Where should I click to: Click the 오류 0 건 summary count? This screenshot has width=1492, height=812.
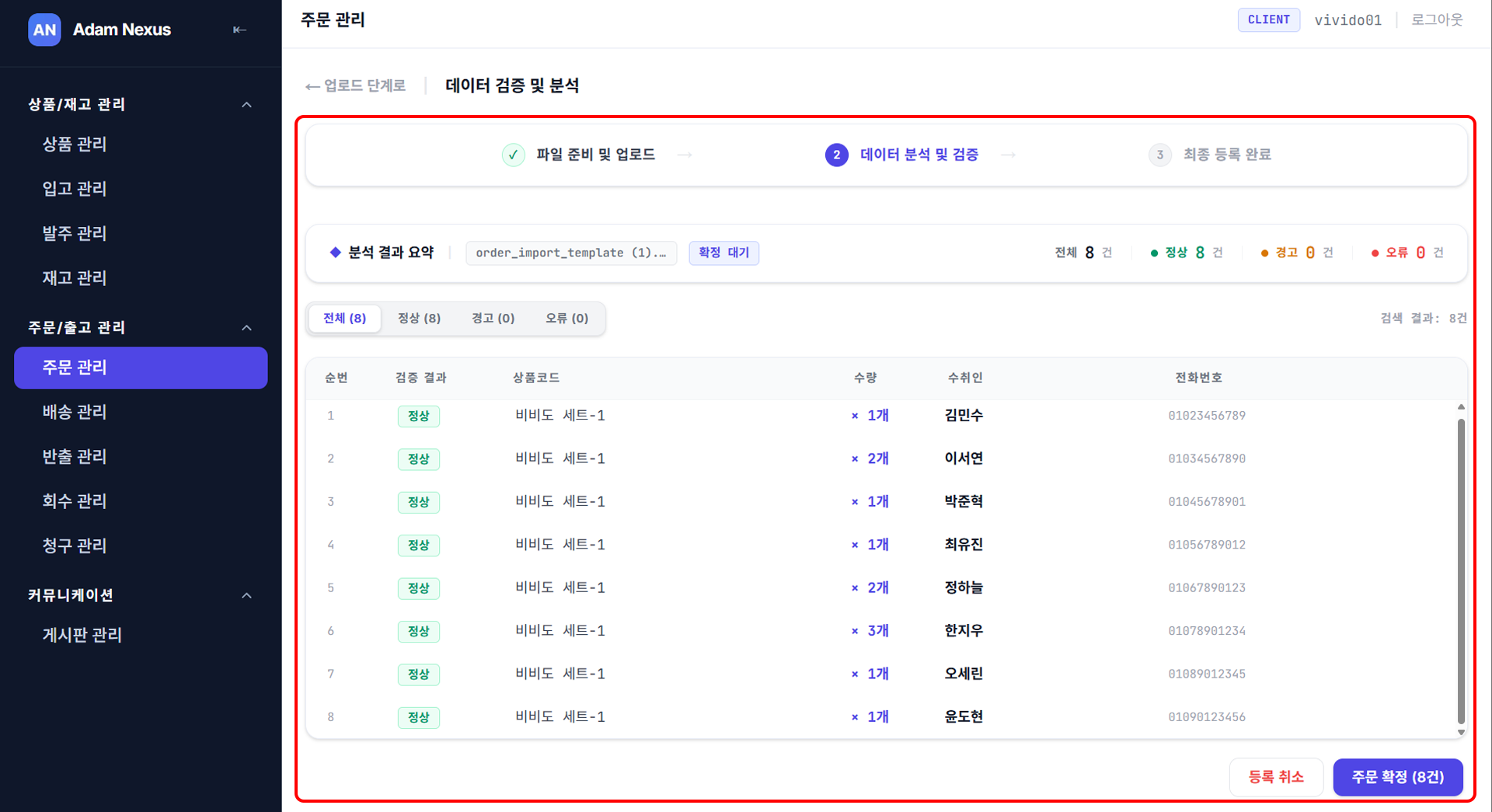click(1407, 253)
